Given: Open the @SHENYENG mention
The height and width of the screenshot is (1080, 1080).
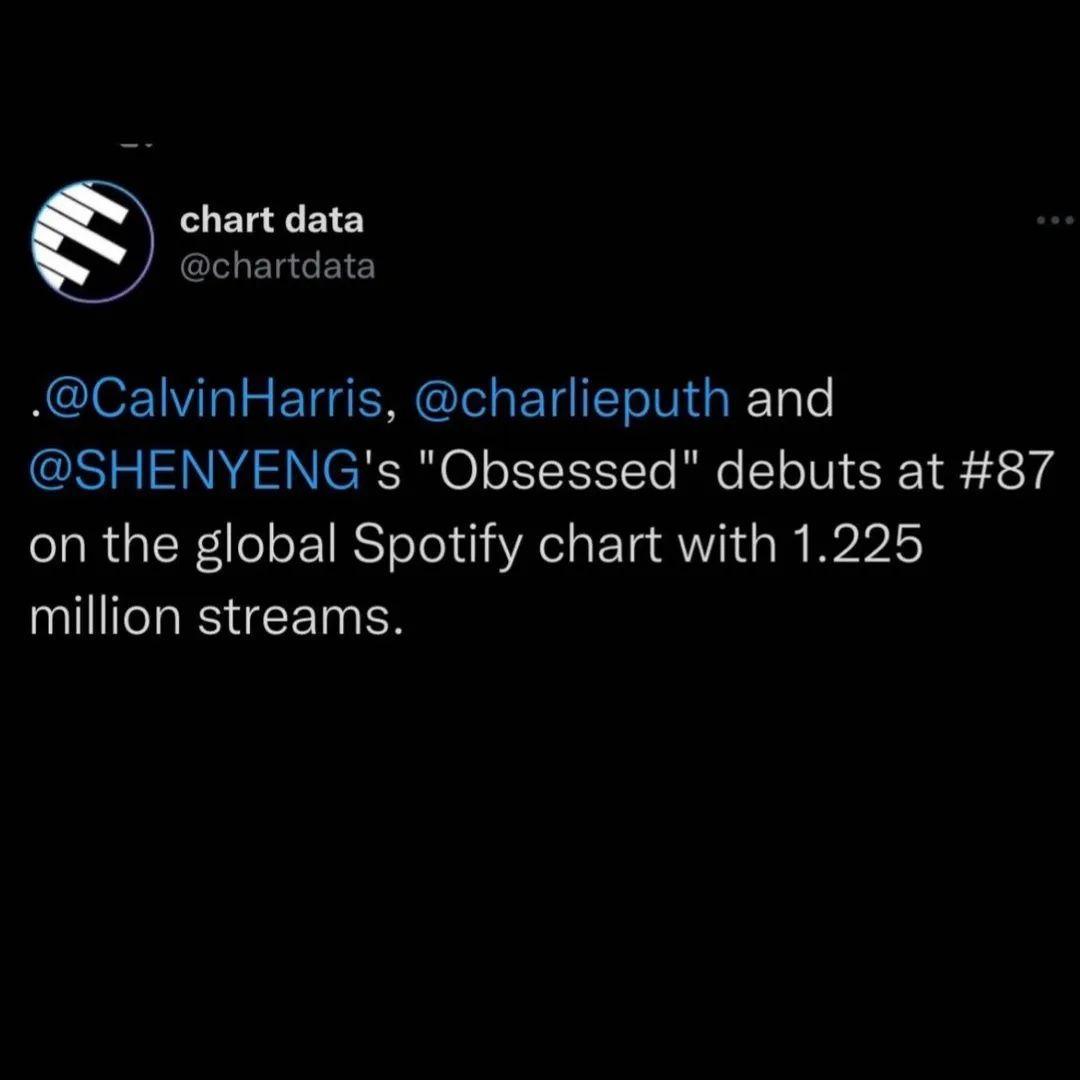Looking at the screenshot, I should [194, 473].
